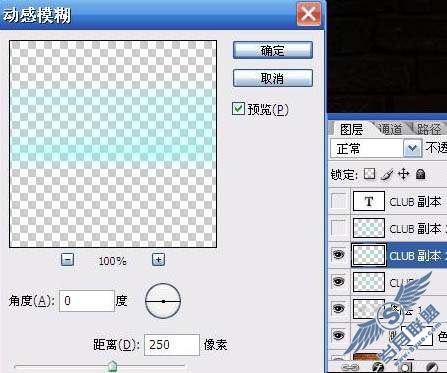Click the 锁定: label
The width and height of the screenshot is (447, 373).
coord(345,174)
